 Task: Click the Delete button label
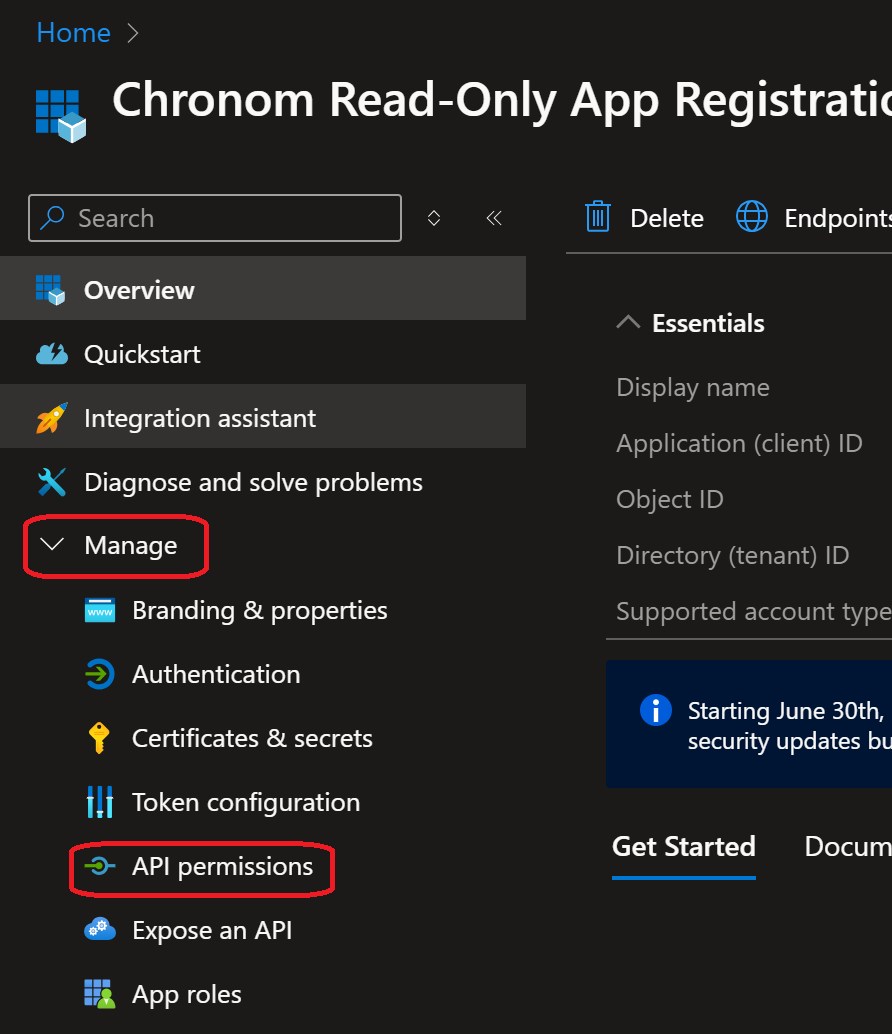pyautogui.click(x=667, y=218)
